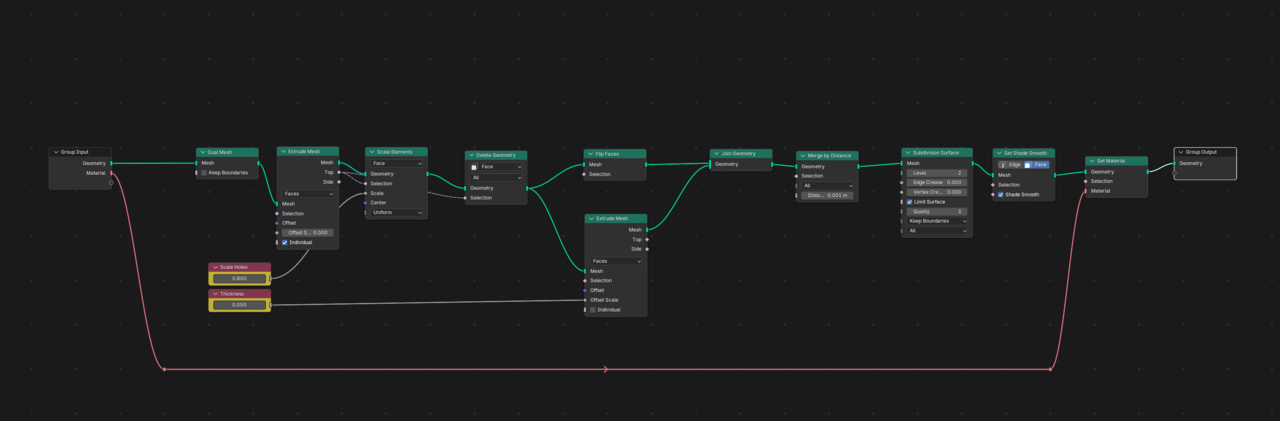
Task: Open Keep Boundaries dropdown in Subdivision Surface
Action: click(937, 221)
